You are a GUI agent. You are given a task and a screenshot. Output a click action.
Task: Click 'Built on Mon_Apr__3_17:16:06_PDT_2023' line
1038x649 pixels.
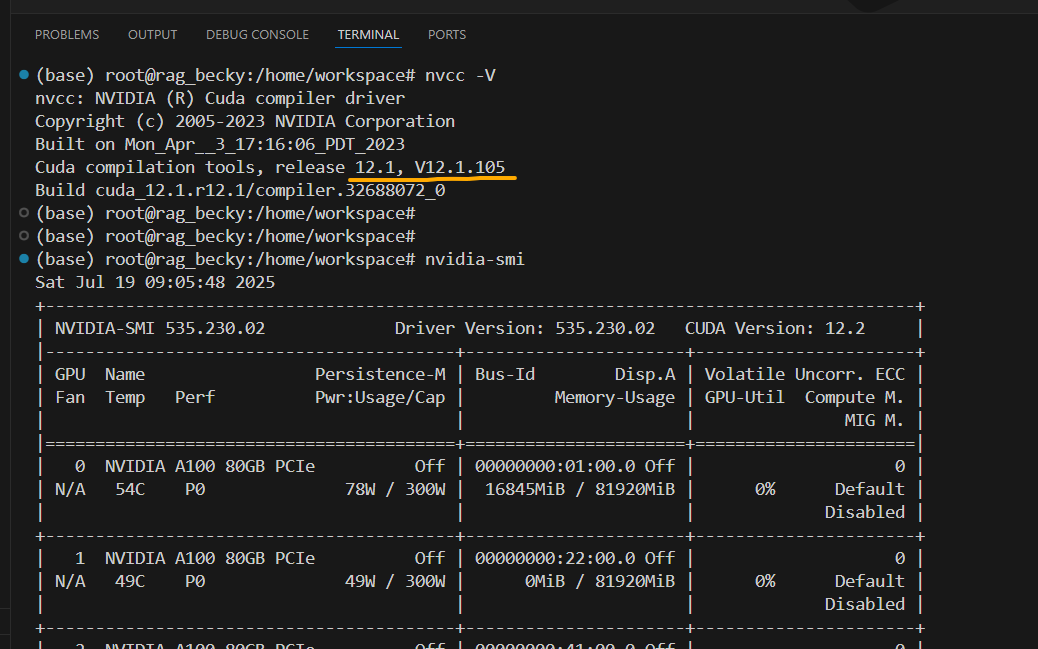220,144
